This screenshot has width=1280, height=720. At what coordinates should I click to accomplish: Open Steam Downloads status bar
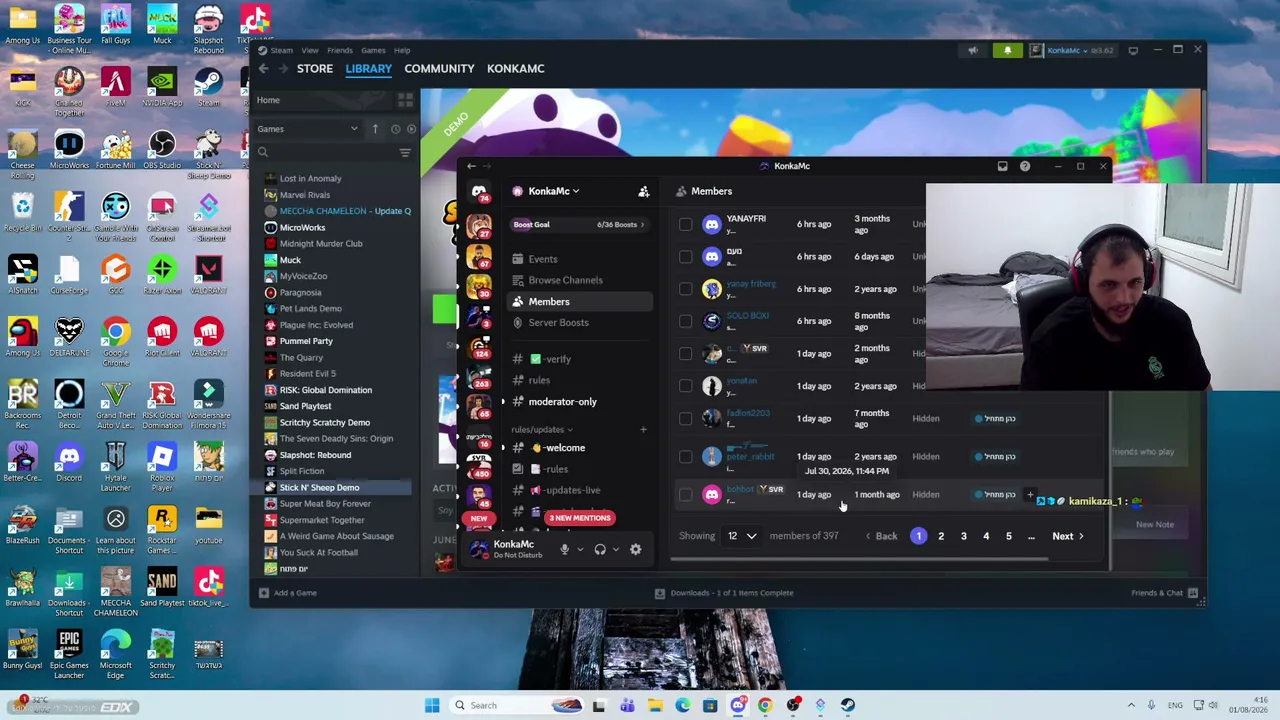(725, 593)
